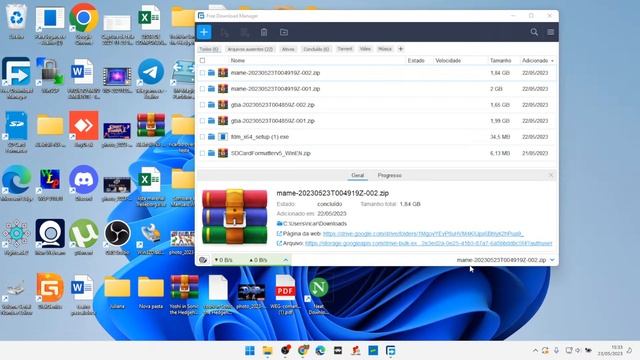Open the search magnifier in Download Manager
Image resolution: width=640 pixels, height=360 pixels.
534,32
